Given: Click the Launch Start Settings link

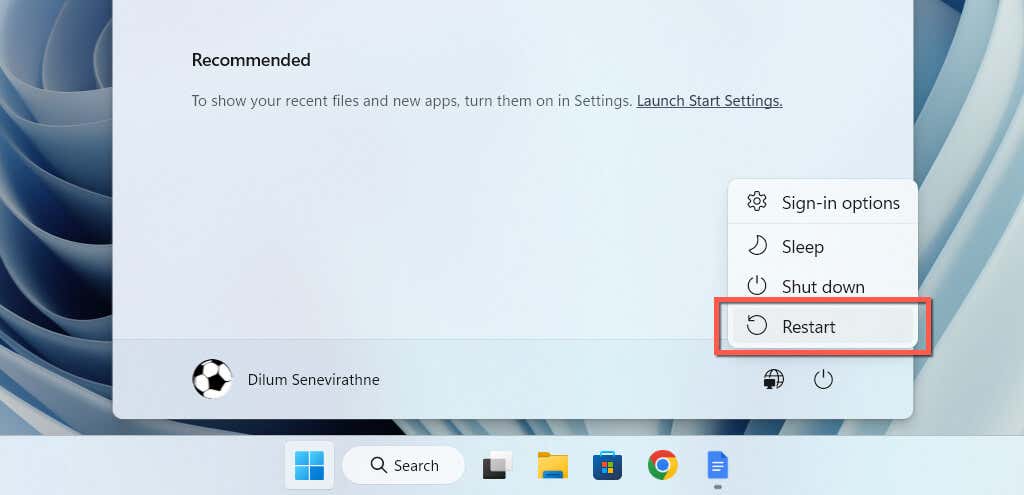Looking at the screenshot, I should point(709,101).
